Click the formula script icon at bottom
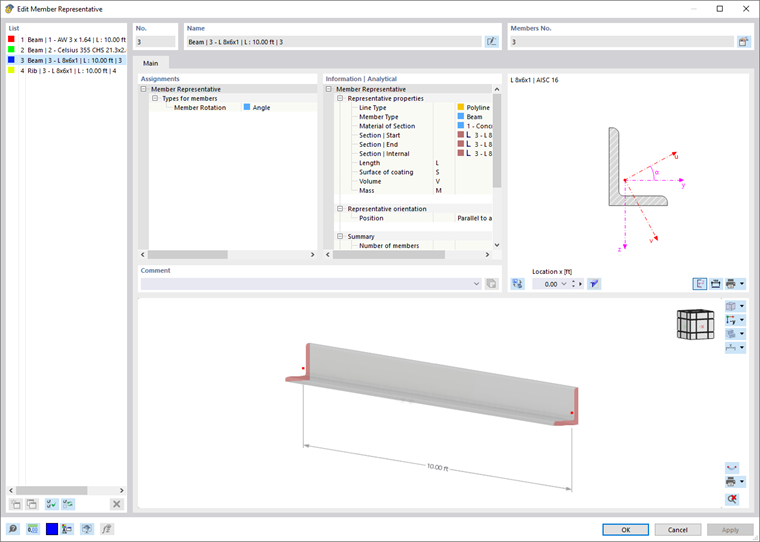760x542 pixels. click(x=107, y=529)
